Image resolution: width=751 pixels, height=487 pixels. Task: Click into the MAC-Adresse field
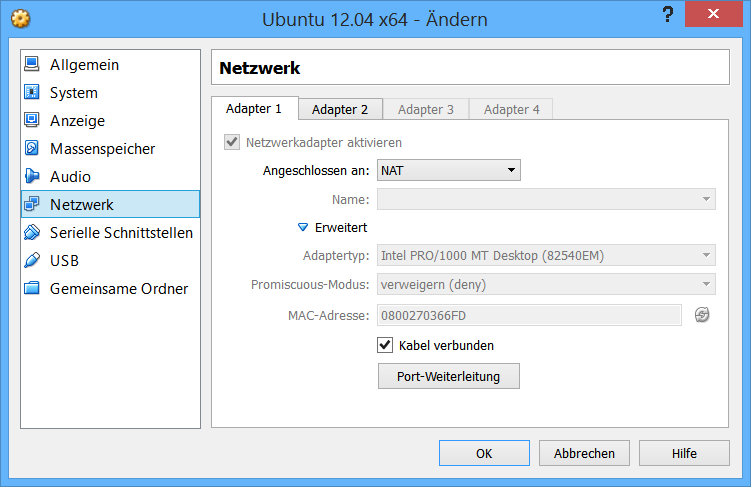(x=528, y=316)
